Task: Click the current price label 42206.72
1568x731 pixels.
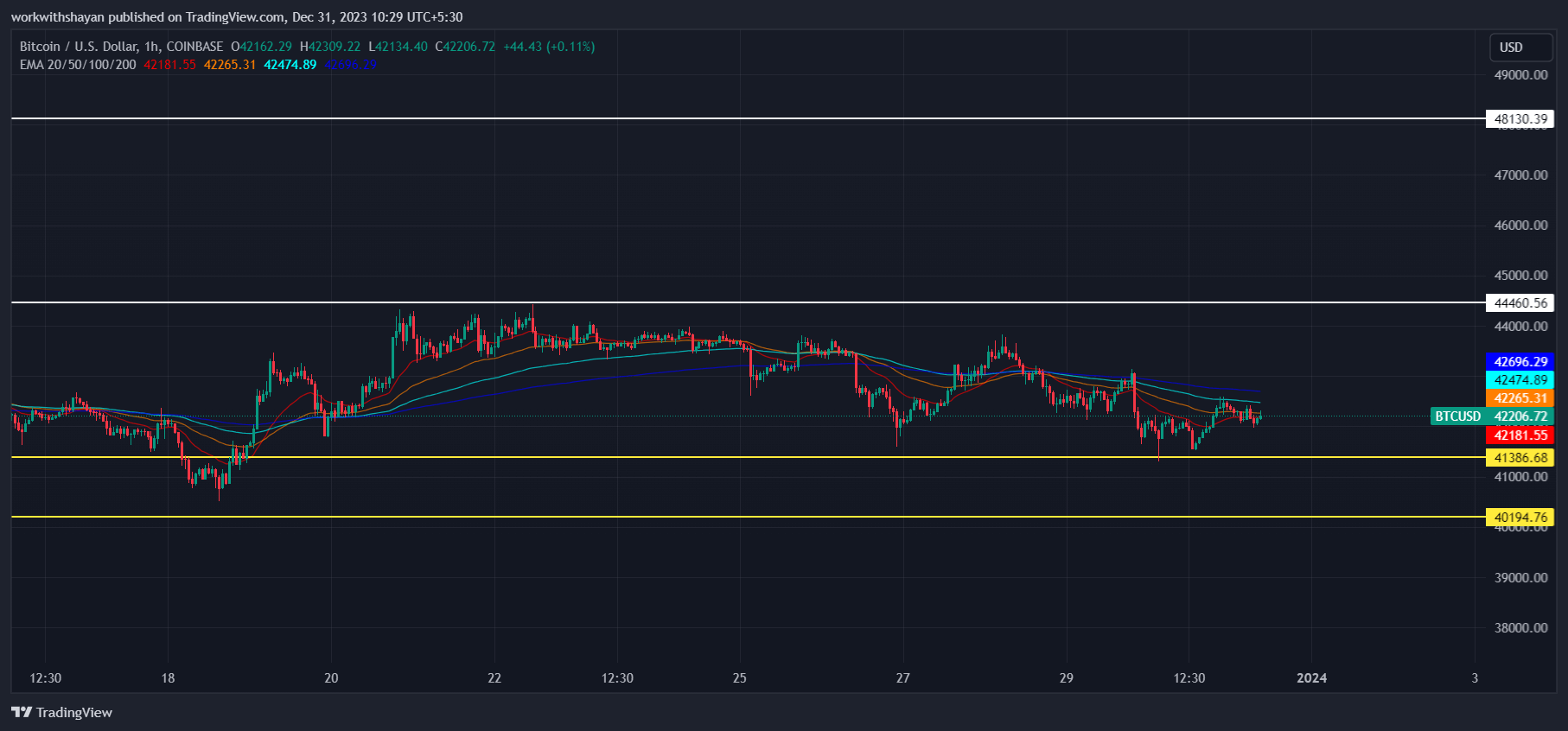Action: (x=1520, y=416)
